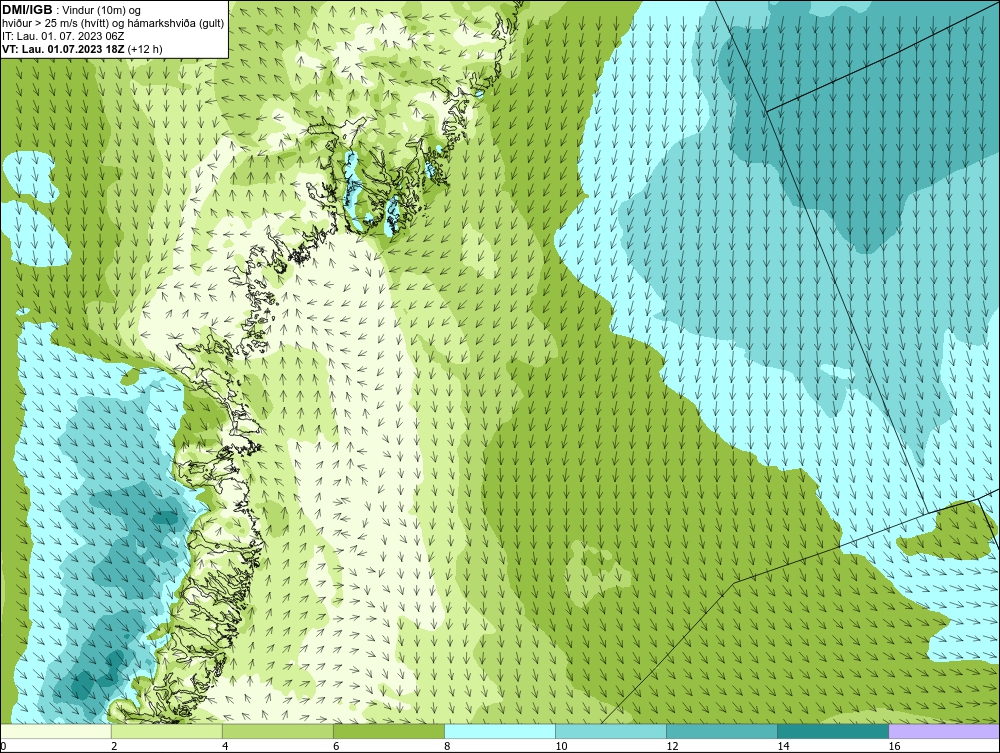
Task: Click the scale label 8
Action: pyautogui.click(x=446, y=746)
